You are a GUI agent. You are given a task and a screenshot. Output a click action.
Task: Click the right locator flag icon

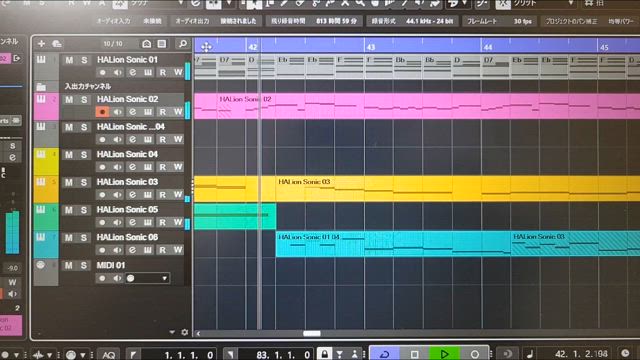coord(230,355)
